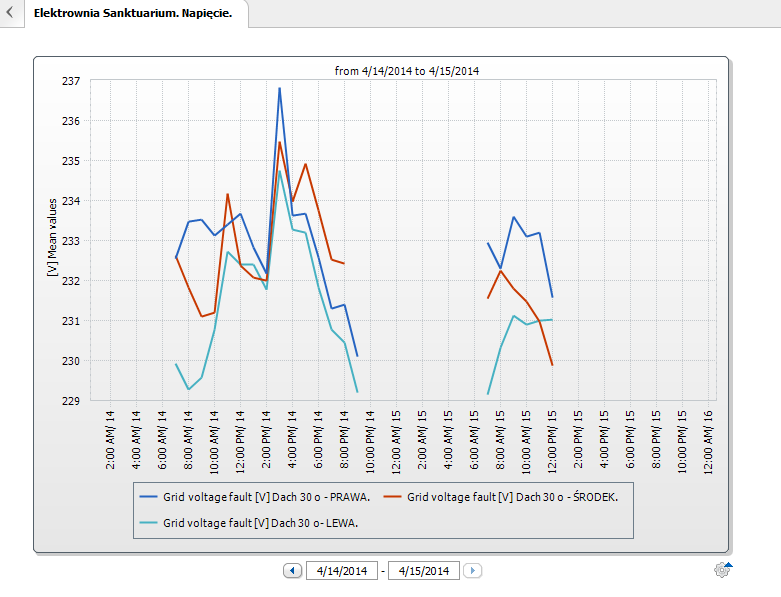
Task: Click the blue line peak near 4:00 PM/ 14
Action: point(279,89)
